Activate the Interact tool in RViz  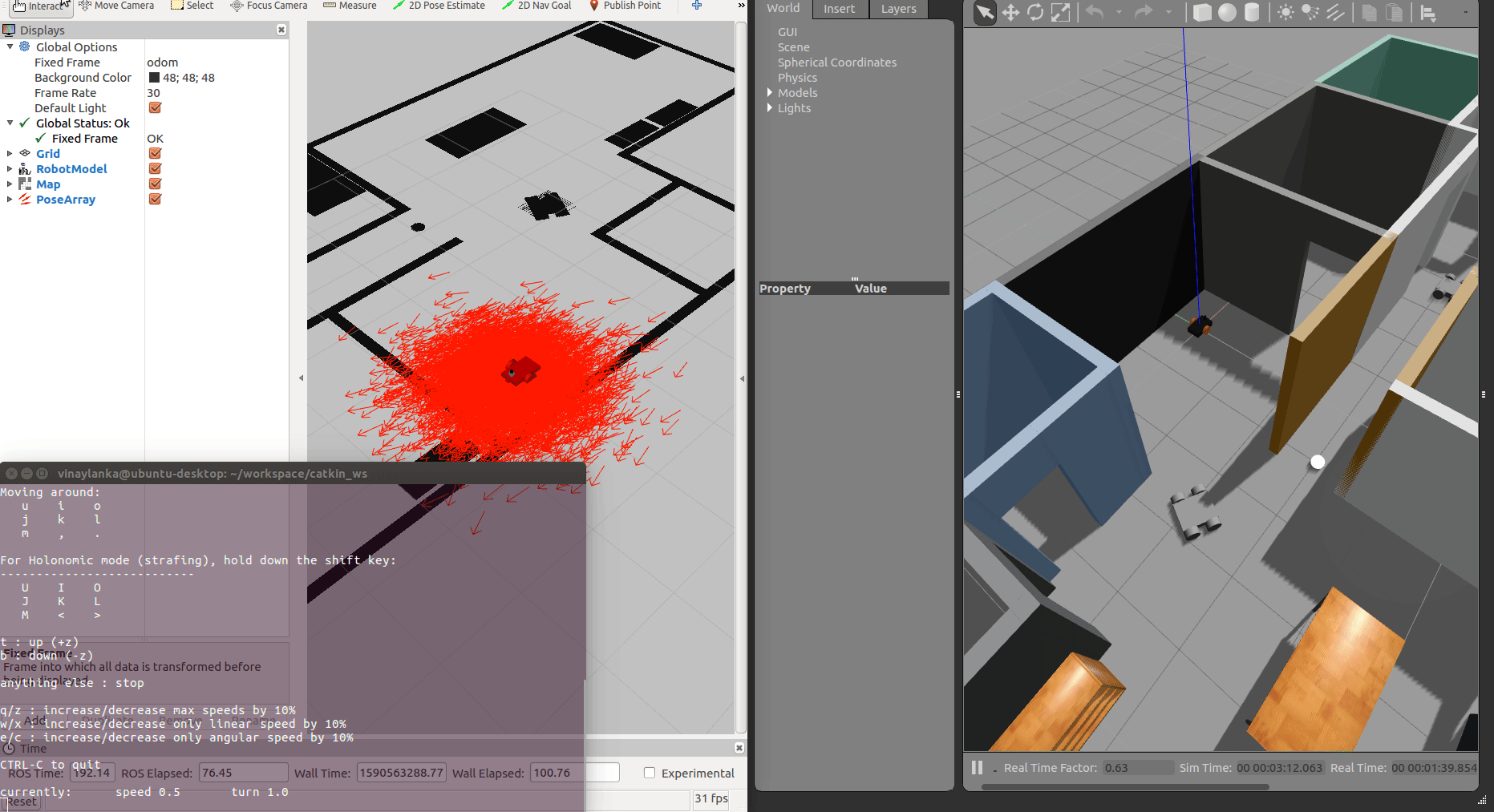click(40, 6)
